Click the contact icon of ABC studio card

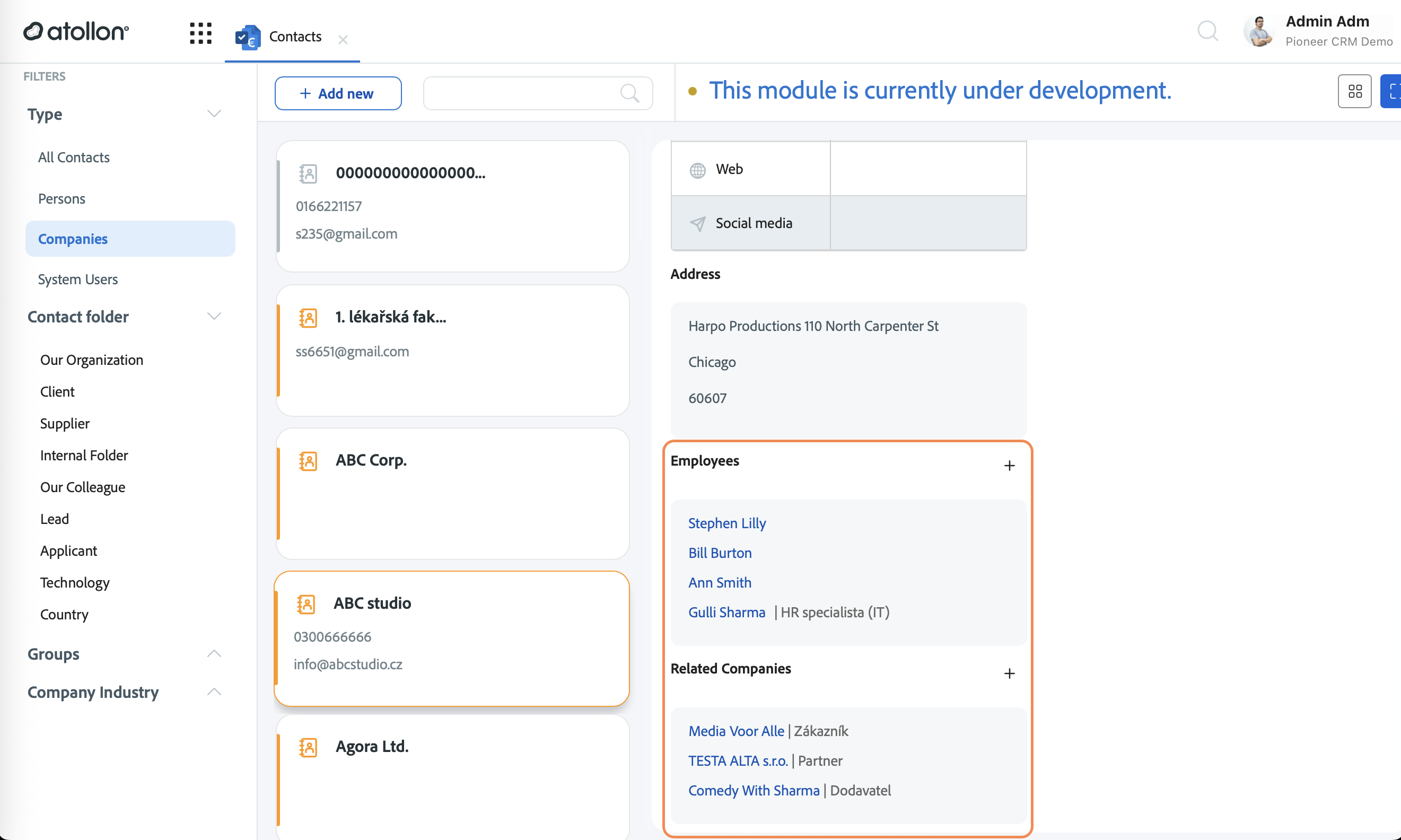306,604
